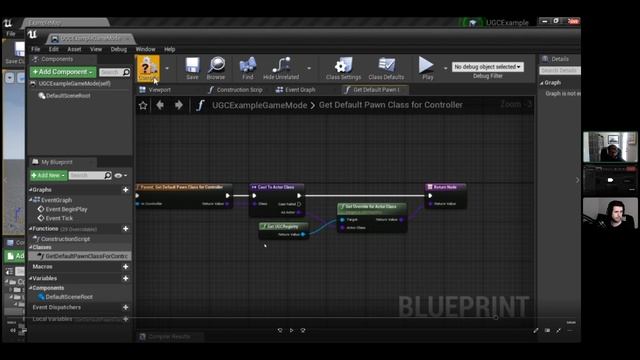Open the Help menu
This screenshot has height=360, width=640.
coord(169,49)
